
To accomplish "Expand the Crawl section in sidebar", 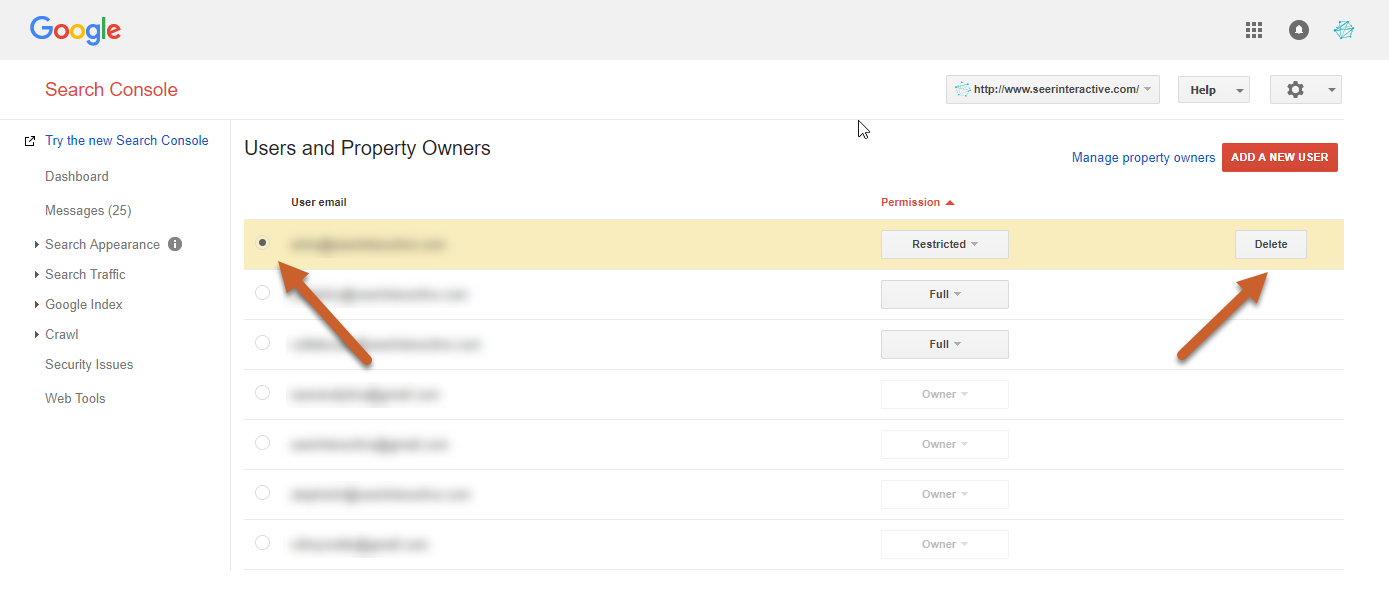I will coord(61,334).
